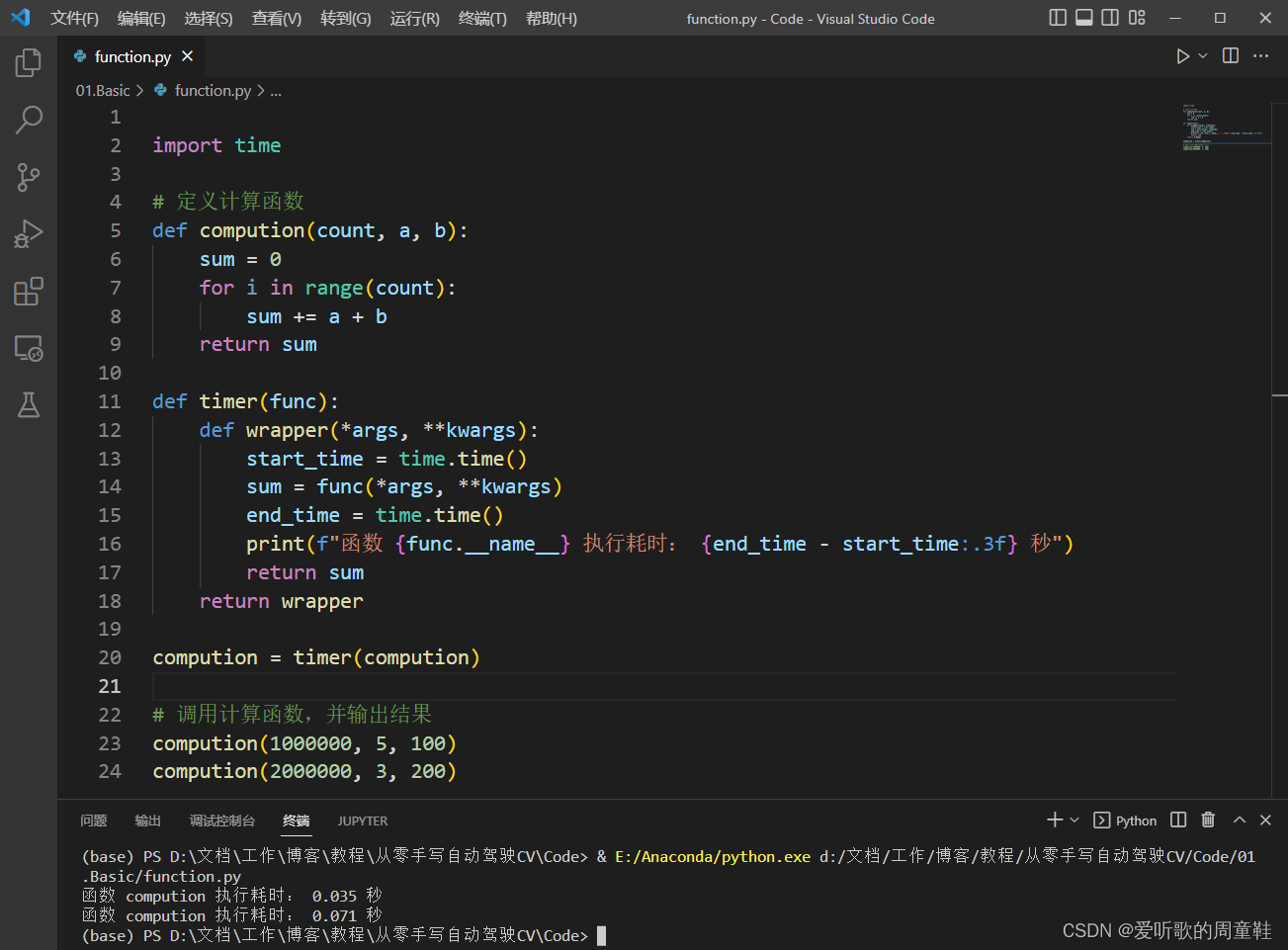Create a new terminal with plus icon
Image resolution: width=1288 pixels, height=950 pixels.
coord(1055,820)
